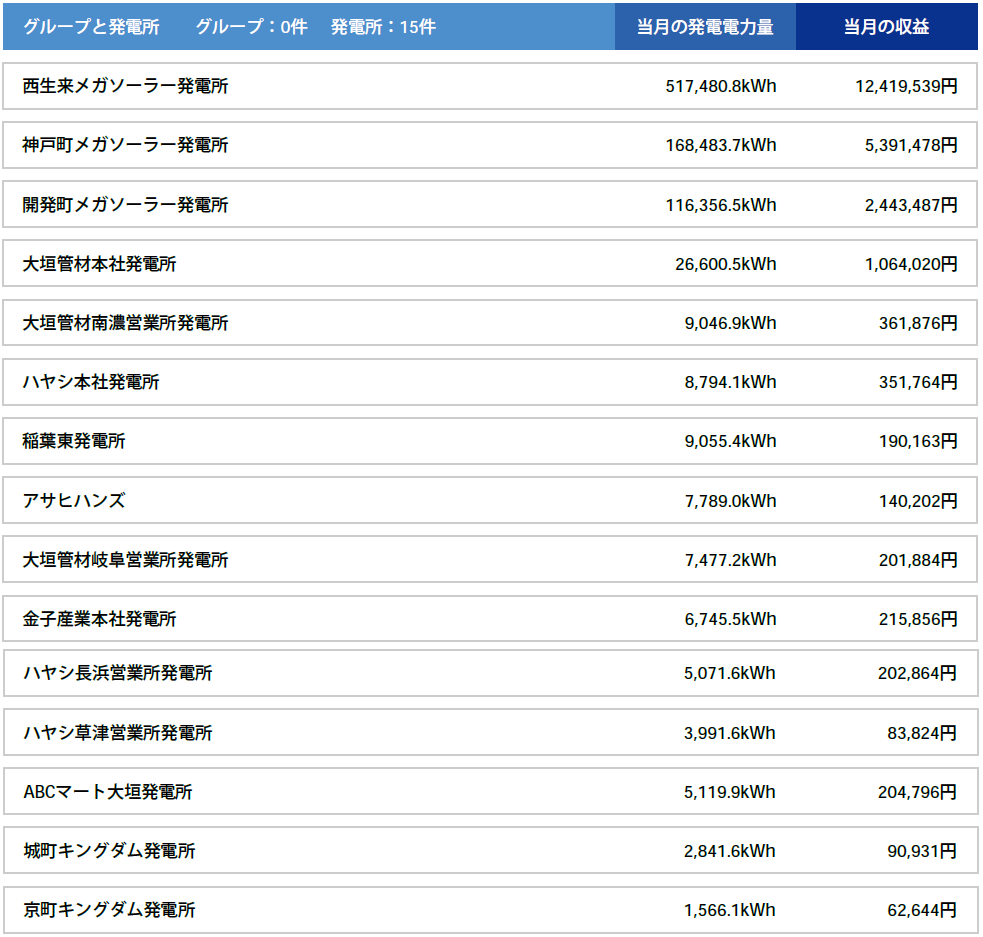Screen dimensions: 983x937
Task: Click the 190,163円 revenue value
Action: 918,441
